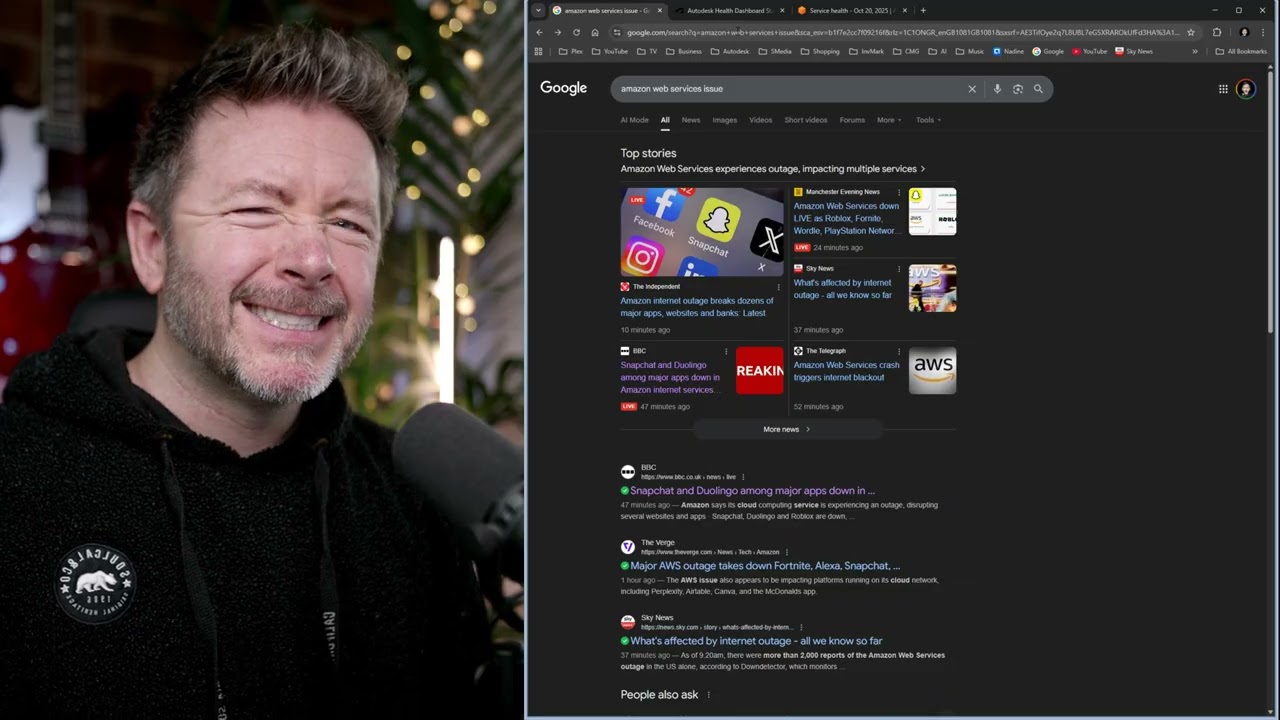Viewport: 1280px width, 720px height.
Task: Click inside the Google search field
Action: coord(780,89)
